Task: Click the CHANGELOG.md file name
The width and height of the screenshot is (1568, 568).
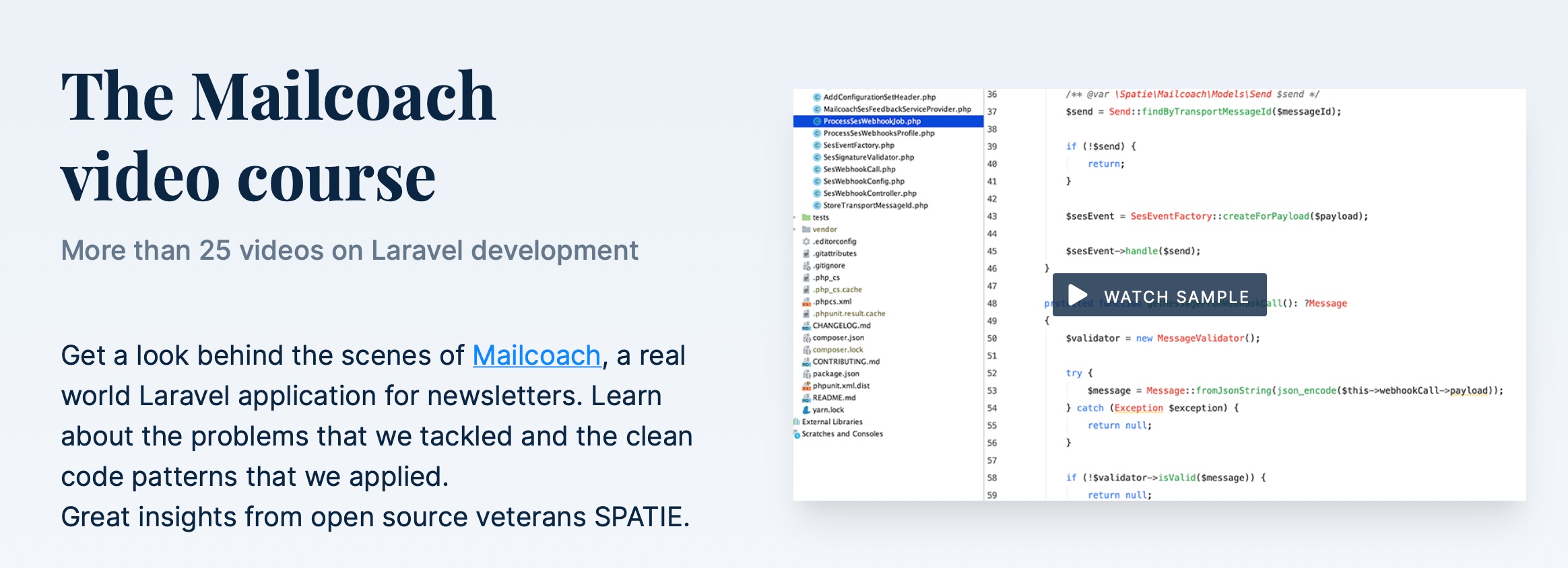Action: point(841,326)
